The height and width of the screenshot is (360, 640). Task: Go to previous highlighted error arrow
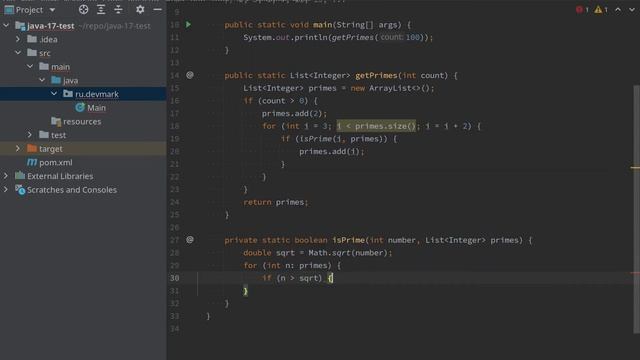click(618, 9)
